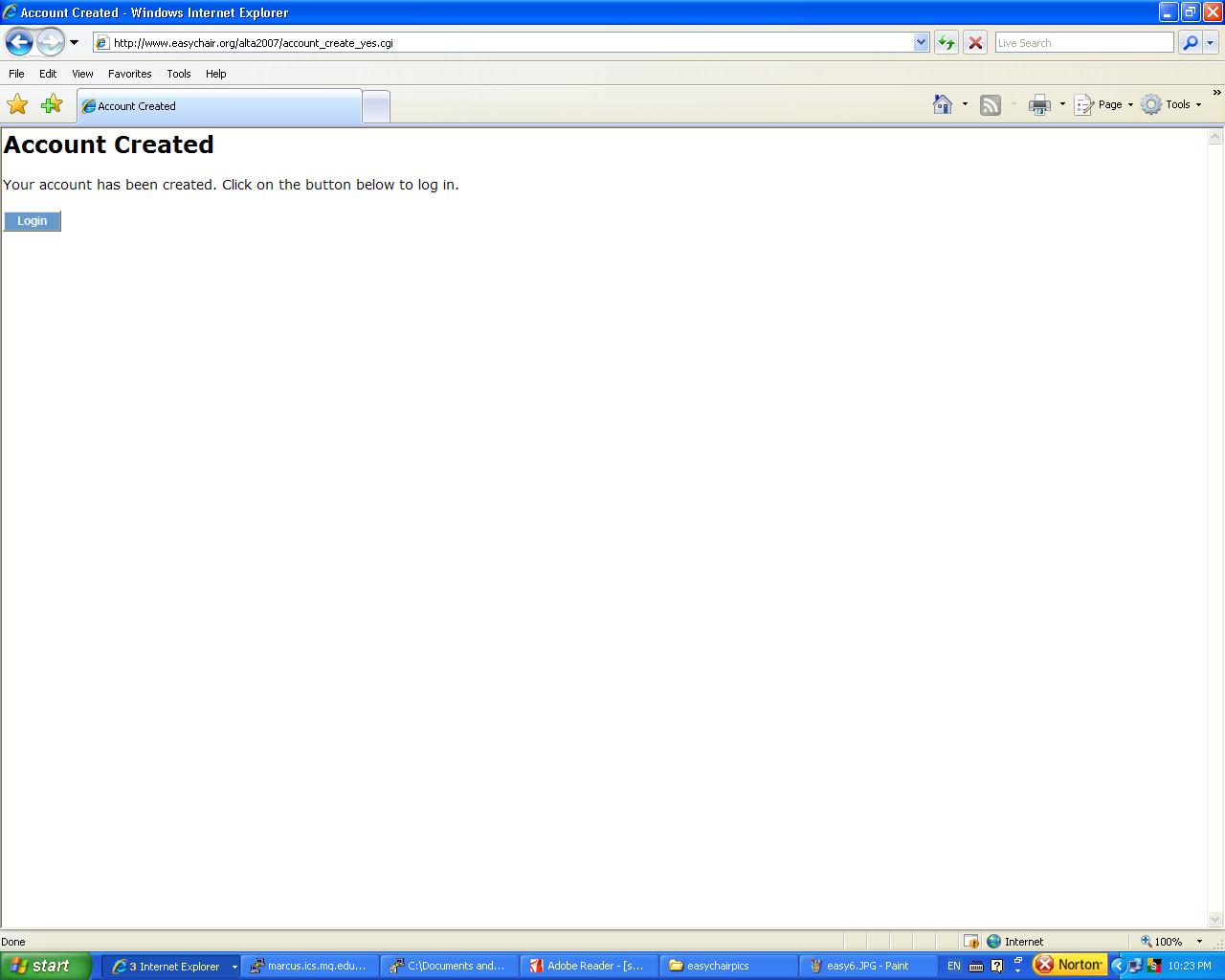Click the keyboard icon in language bar
This screenshot has width=1225, height=980.
click(x=976, y=966)
